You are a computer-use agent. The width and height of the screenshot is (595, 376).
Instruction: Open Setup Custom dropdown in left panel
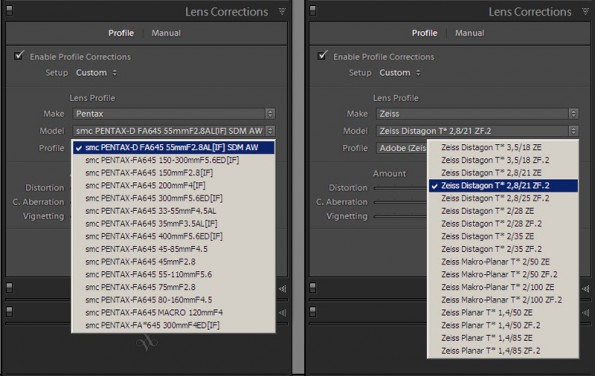click(x=96, y=72)
